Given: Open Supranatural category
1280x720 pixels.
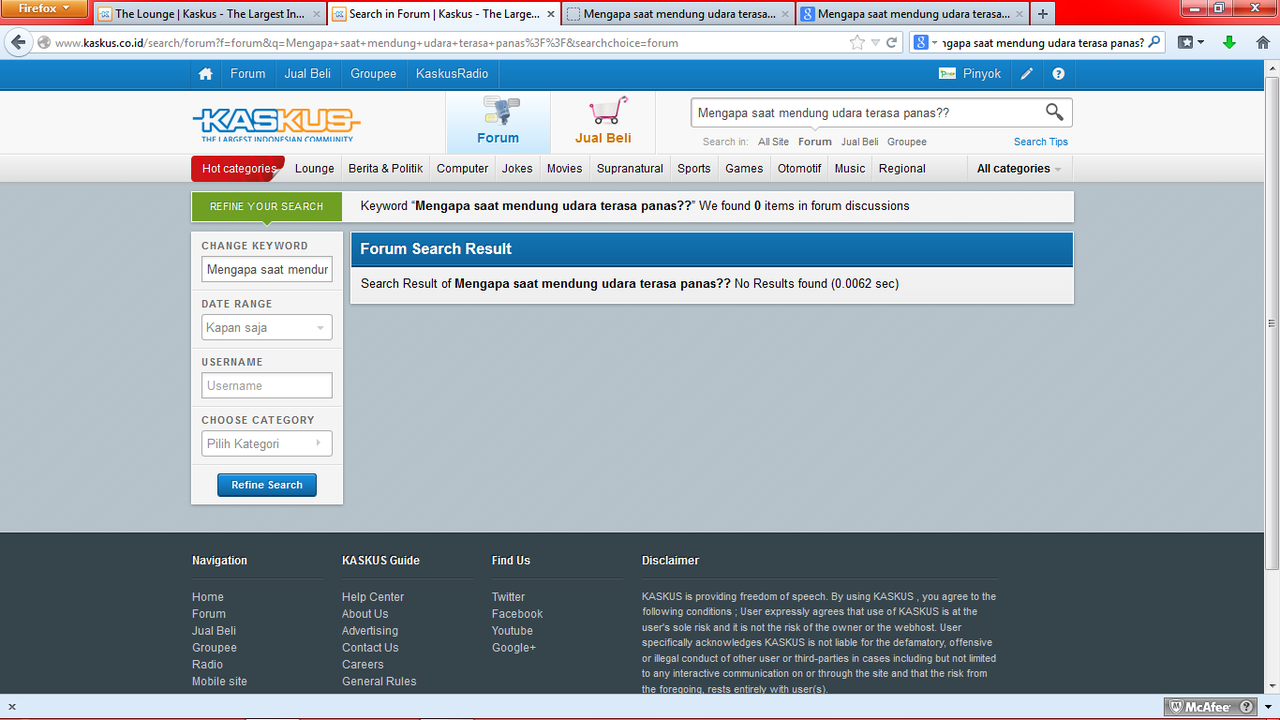Looking at the screenshot, I should [x=630, y=169].
